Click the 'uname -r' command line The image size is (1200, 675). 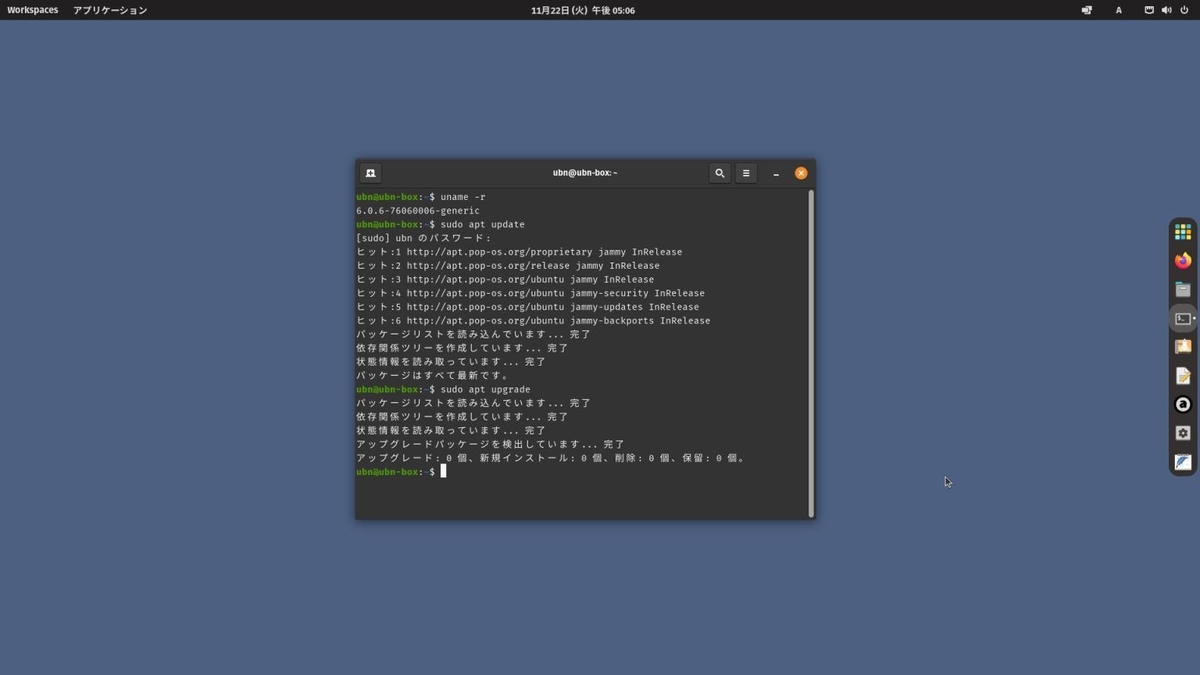tap(421, 197)
